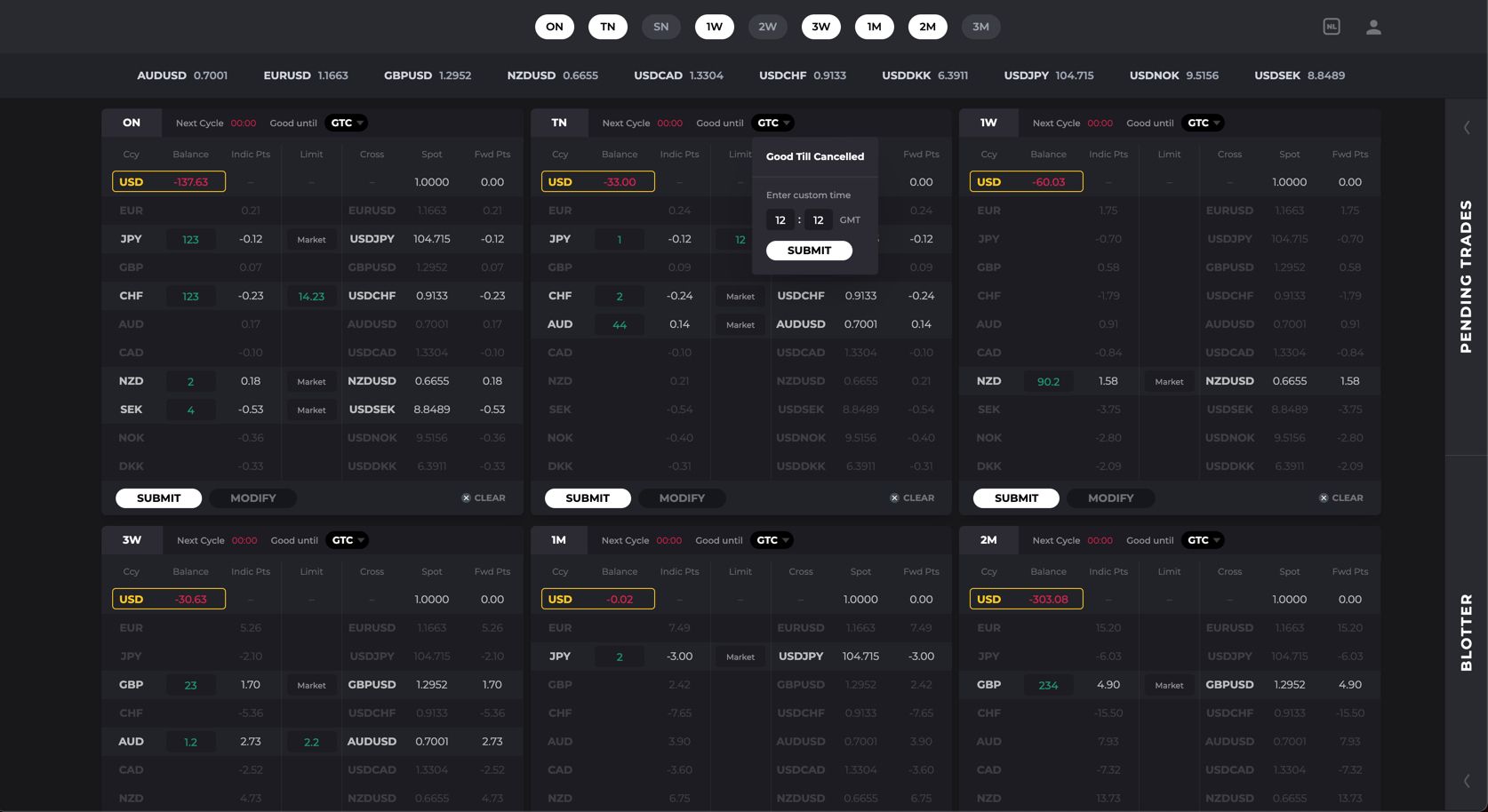Select Good Till Cancelled option

coord(815,156)
